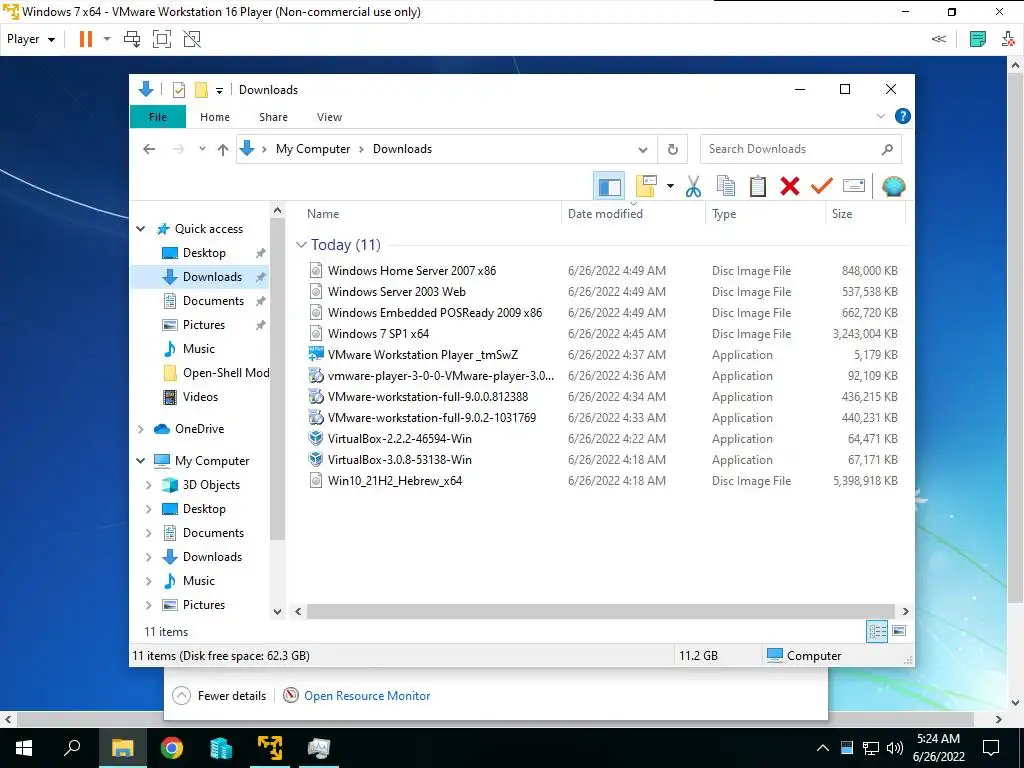1024x768 pixels.
Task: Open VMware Player taskbar icon
Action: [270, 748]
